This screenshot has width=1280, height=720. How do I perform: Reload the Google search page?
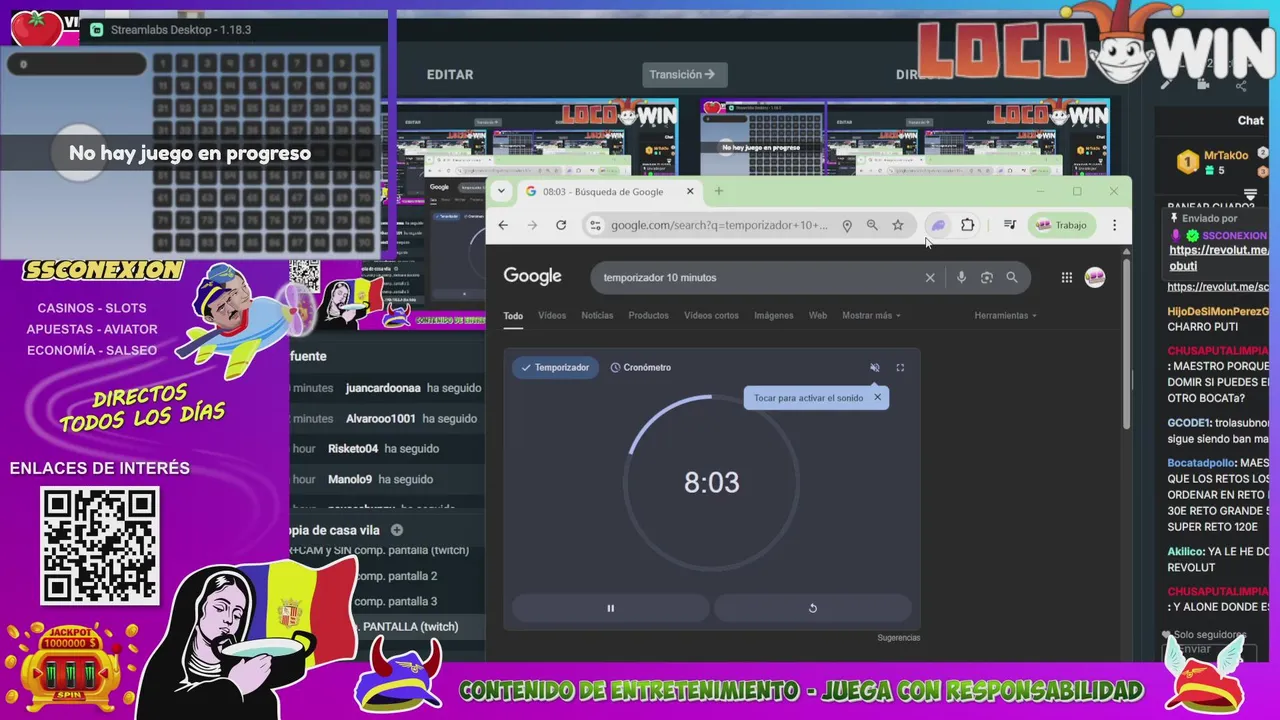click(x=561, y=225)
